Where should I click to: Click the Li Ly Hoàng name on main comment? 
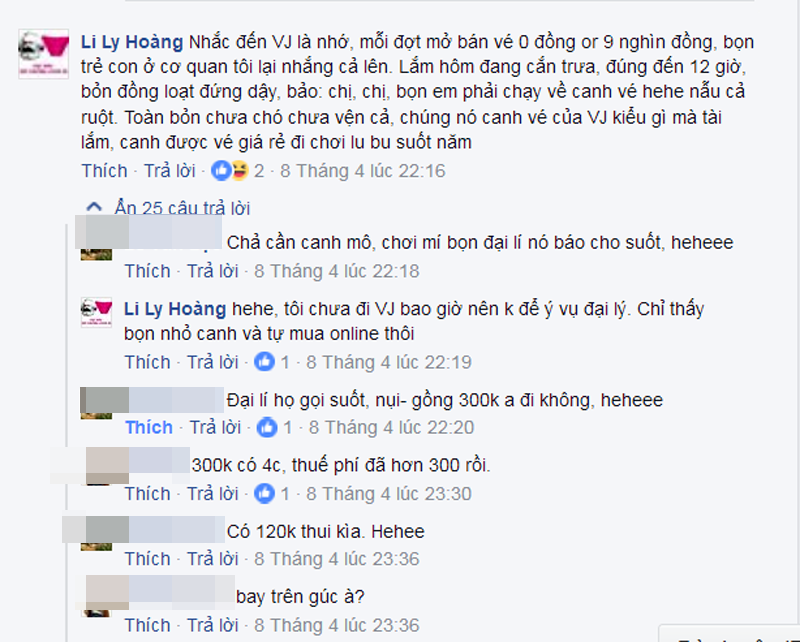(132, 42)
